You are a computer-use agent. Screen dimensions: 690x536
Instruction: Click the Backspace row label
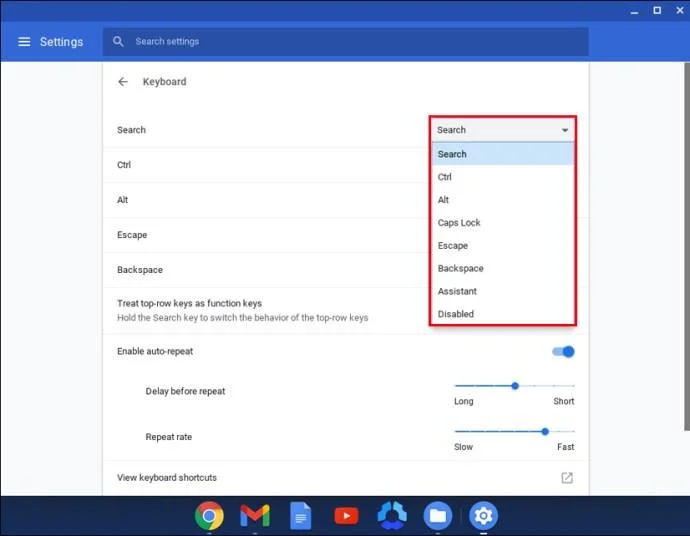140,270
